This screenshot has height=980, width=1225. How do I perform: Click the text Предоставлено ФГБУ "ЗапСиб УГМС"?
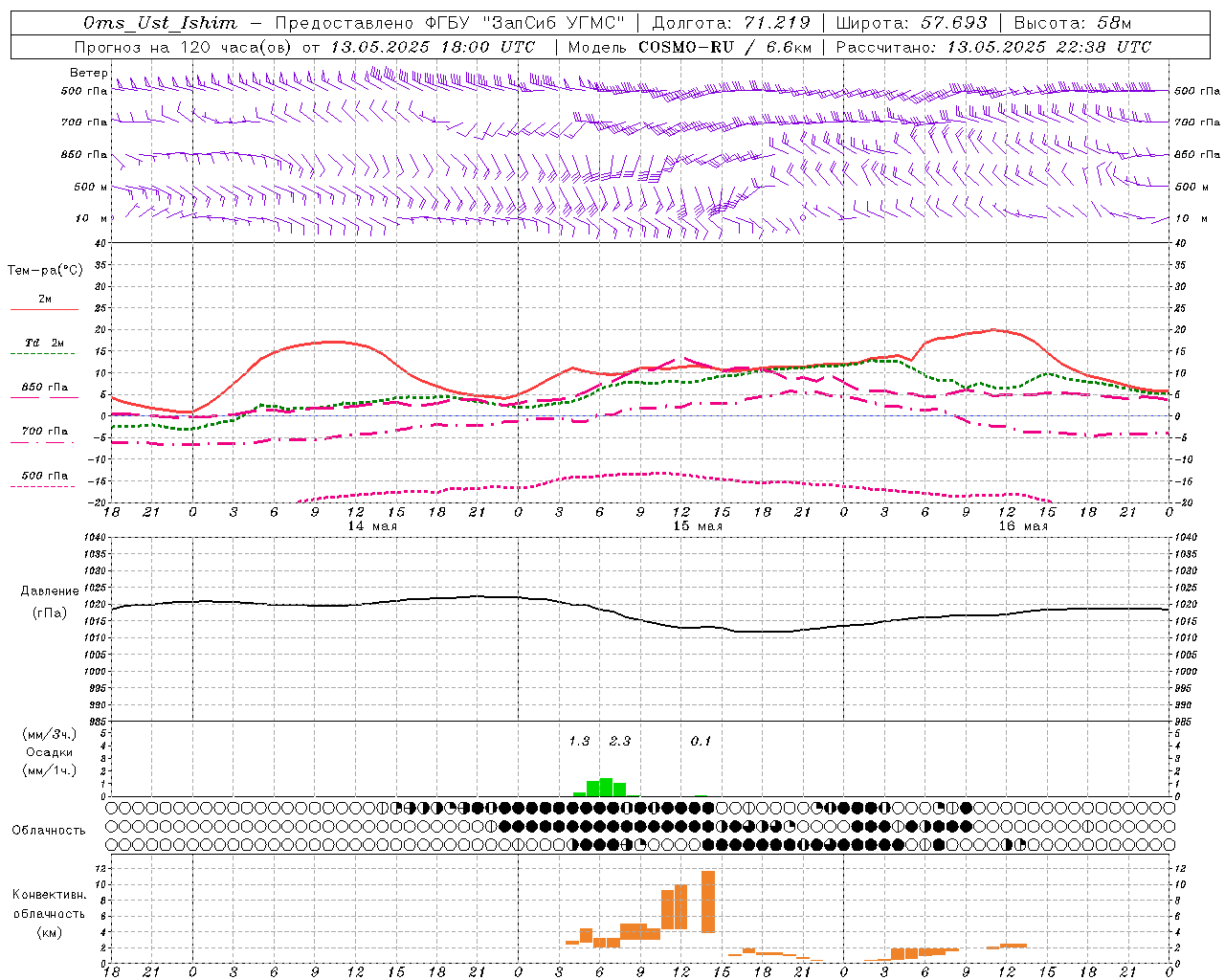pyautogui.click(x=450, y=23)
